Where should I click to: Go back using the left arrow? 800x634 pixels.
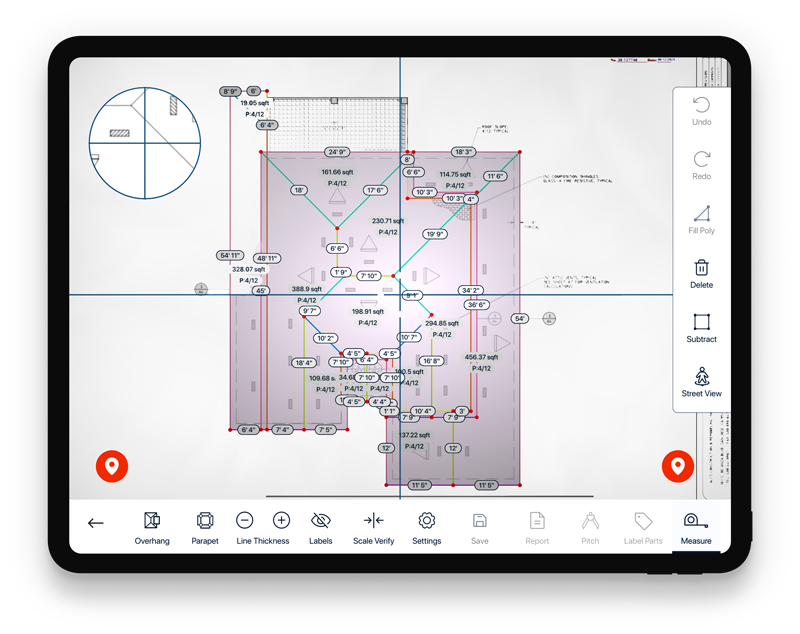coord(96,523)
